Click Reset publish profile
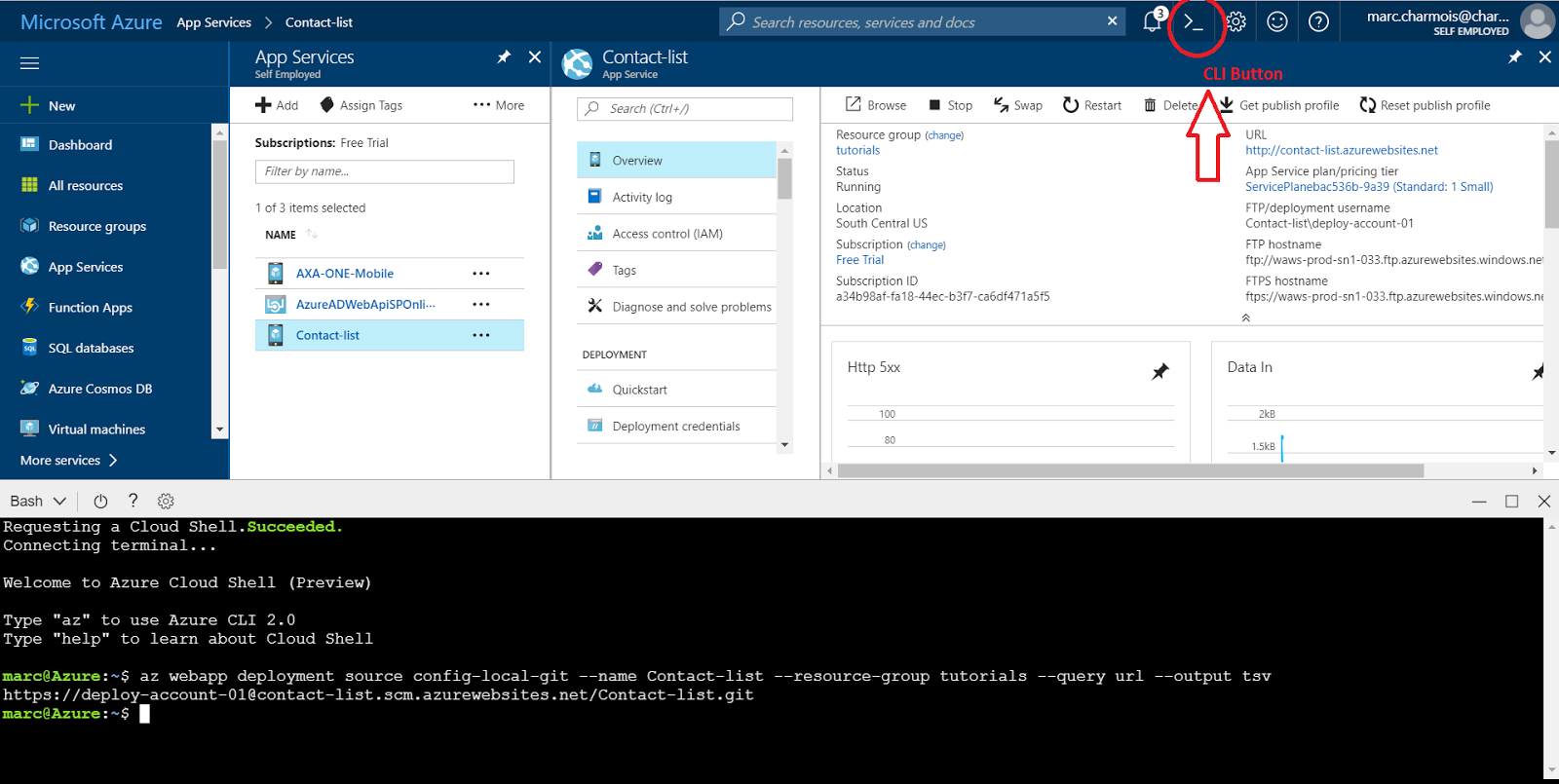 1425,105
